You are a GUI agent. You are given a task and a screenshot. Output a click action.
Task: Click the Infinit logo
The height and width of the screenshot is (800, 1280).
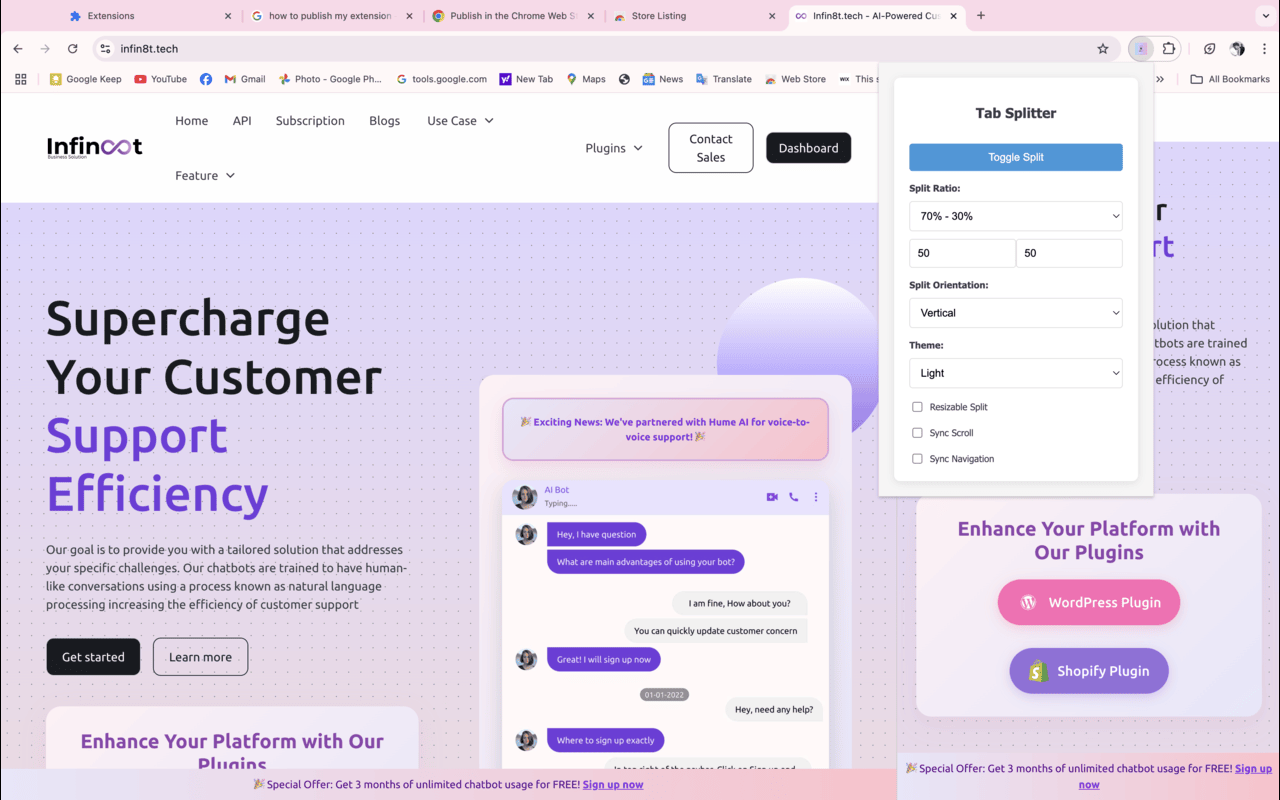(x=95, y=148)
